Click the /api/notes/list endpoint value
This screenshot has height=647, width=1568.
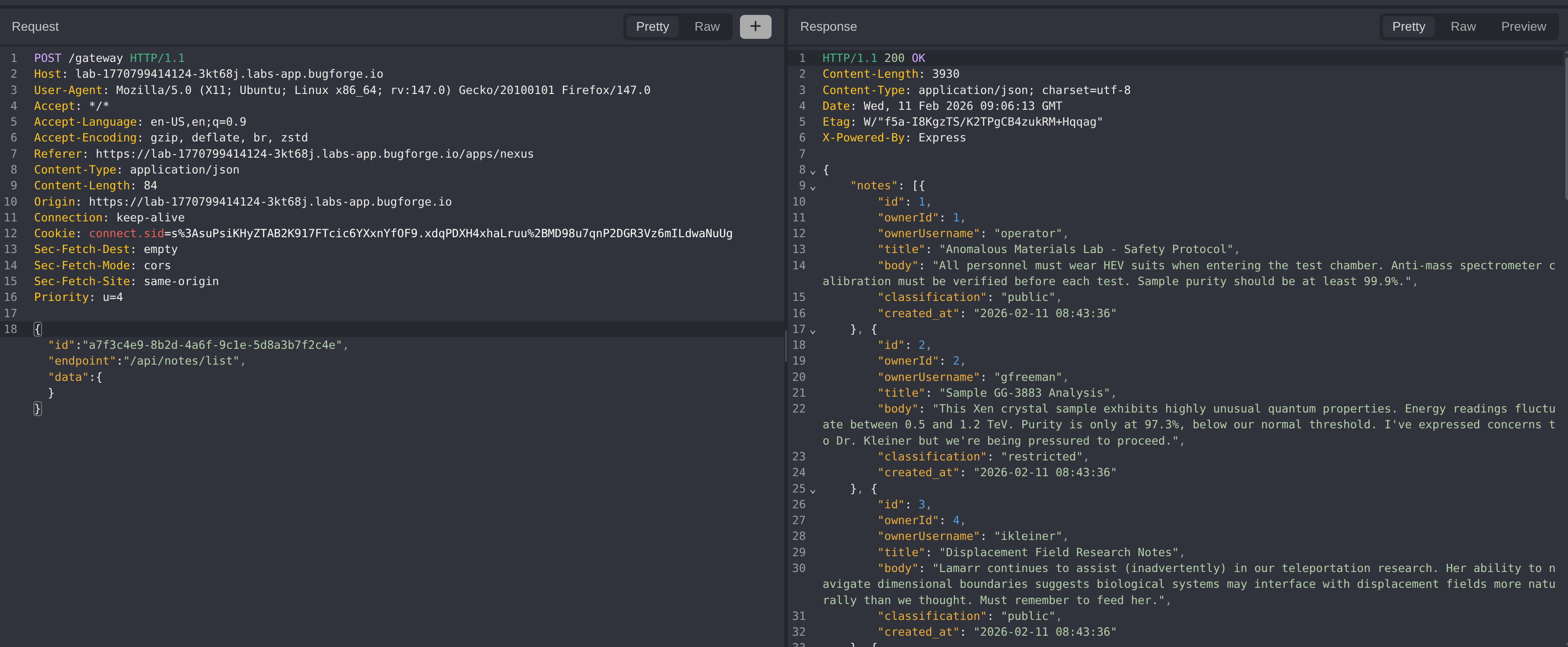(x=181, y=361)
